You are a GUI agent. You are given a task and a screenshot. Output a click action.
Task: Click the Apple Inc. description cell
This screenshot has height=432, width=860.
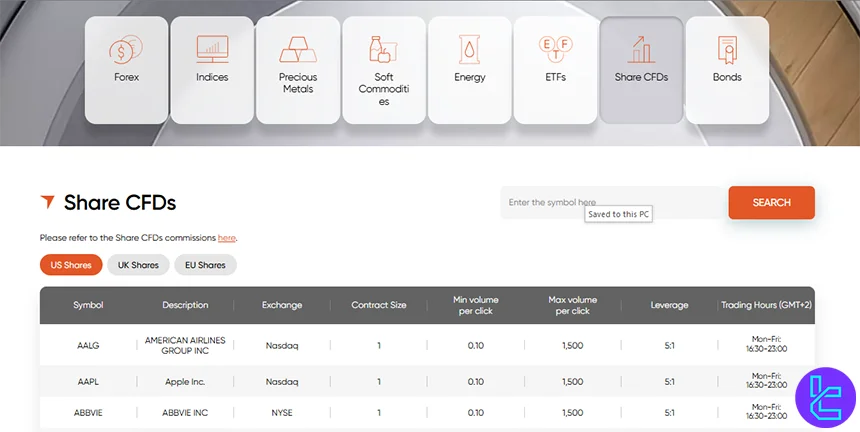pyautogui.click(x=185, y=382)
